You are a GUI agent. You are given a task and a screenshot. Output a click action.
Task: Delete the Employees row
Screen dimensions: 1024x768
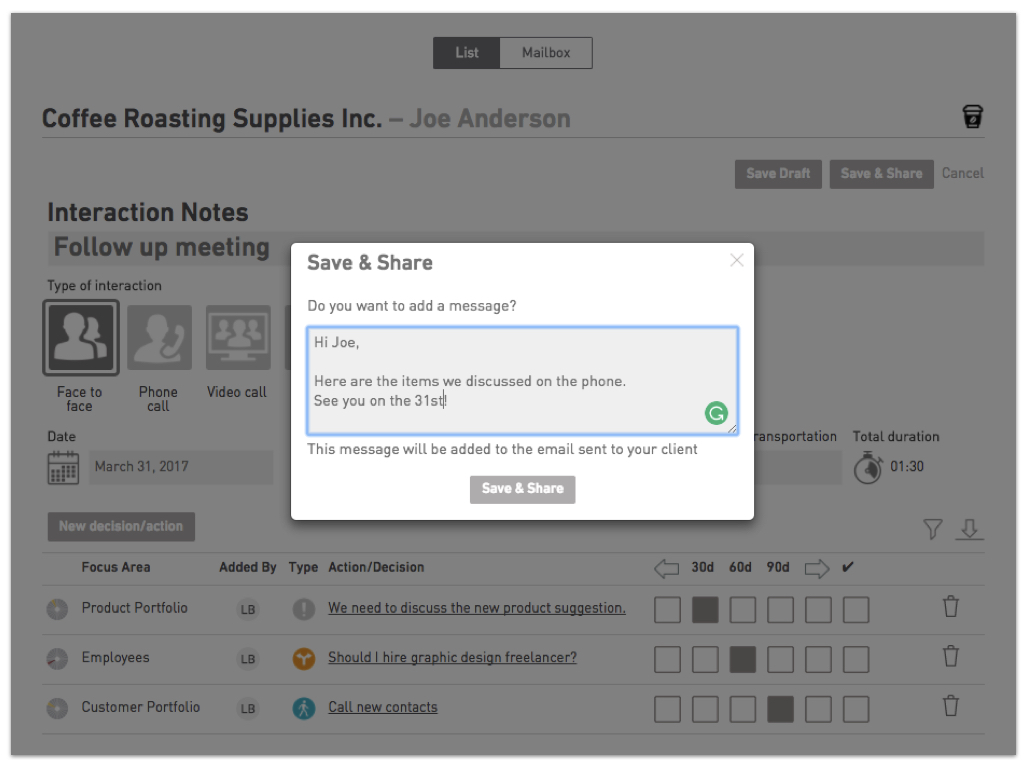tap(951, 656)
